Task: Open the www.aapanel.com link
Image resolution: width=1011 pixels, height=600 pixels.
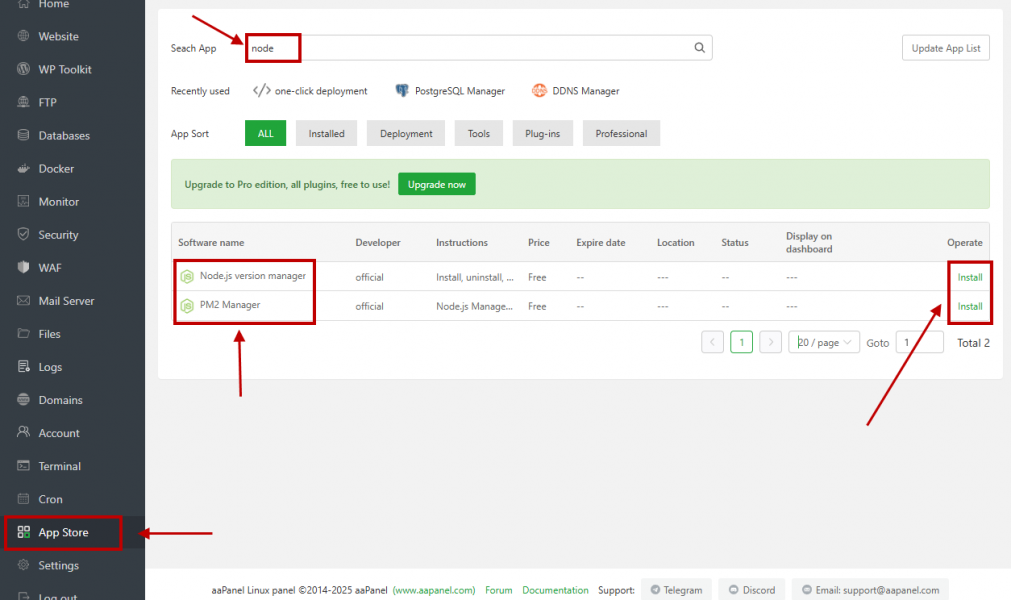Action: click(x=434, y=590)
